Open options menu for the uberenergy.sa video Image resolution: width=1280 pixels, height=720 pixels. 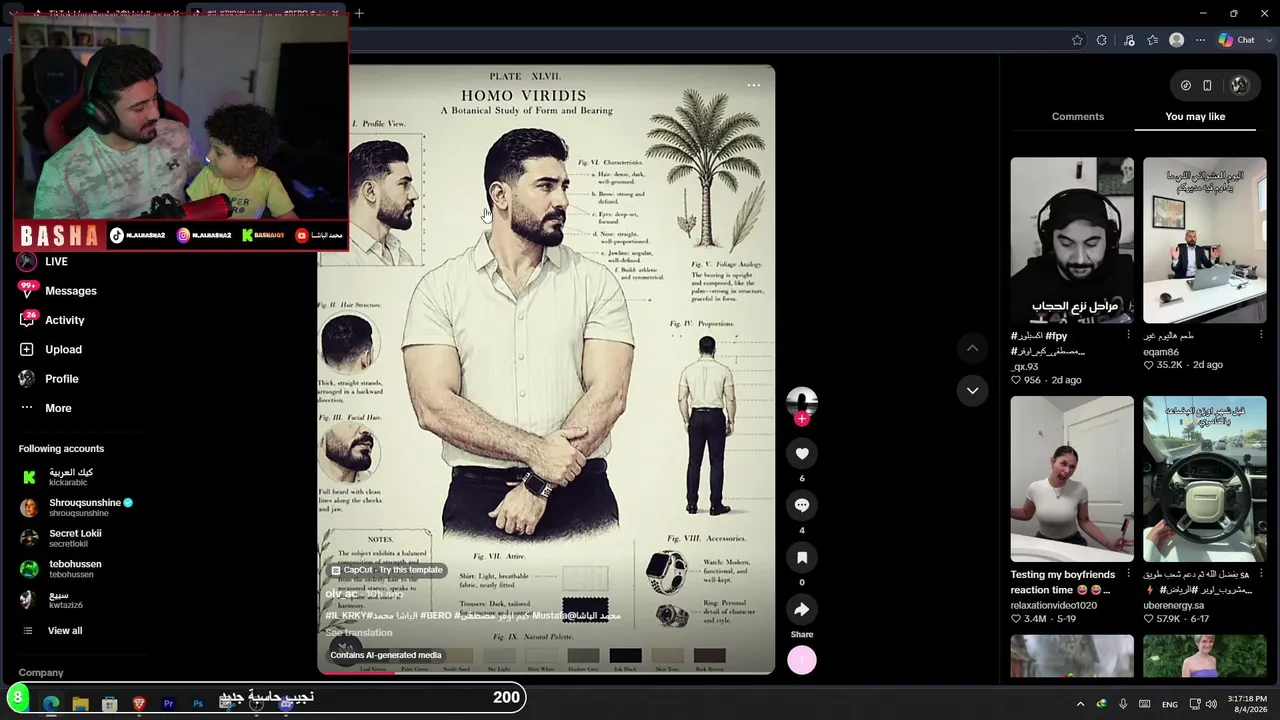click(1261, 575)
